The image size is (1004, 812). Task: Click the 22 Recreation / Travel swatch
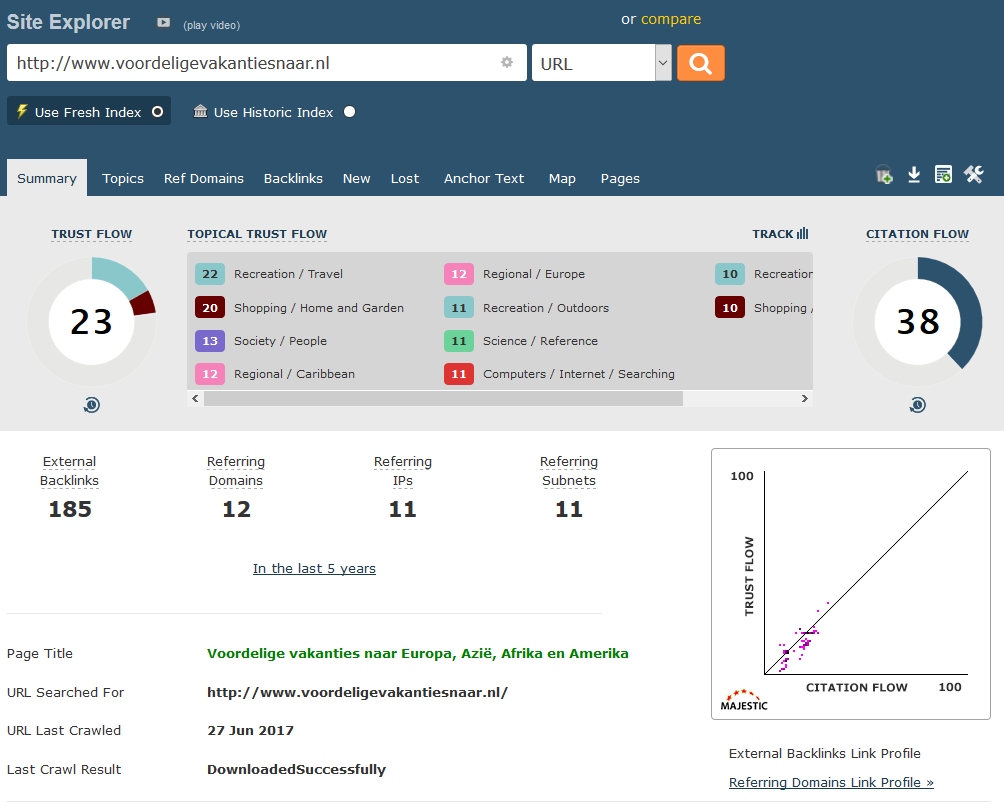click(x=210, y=274)
